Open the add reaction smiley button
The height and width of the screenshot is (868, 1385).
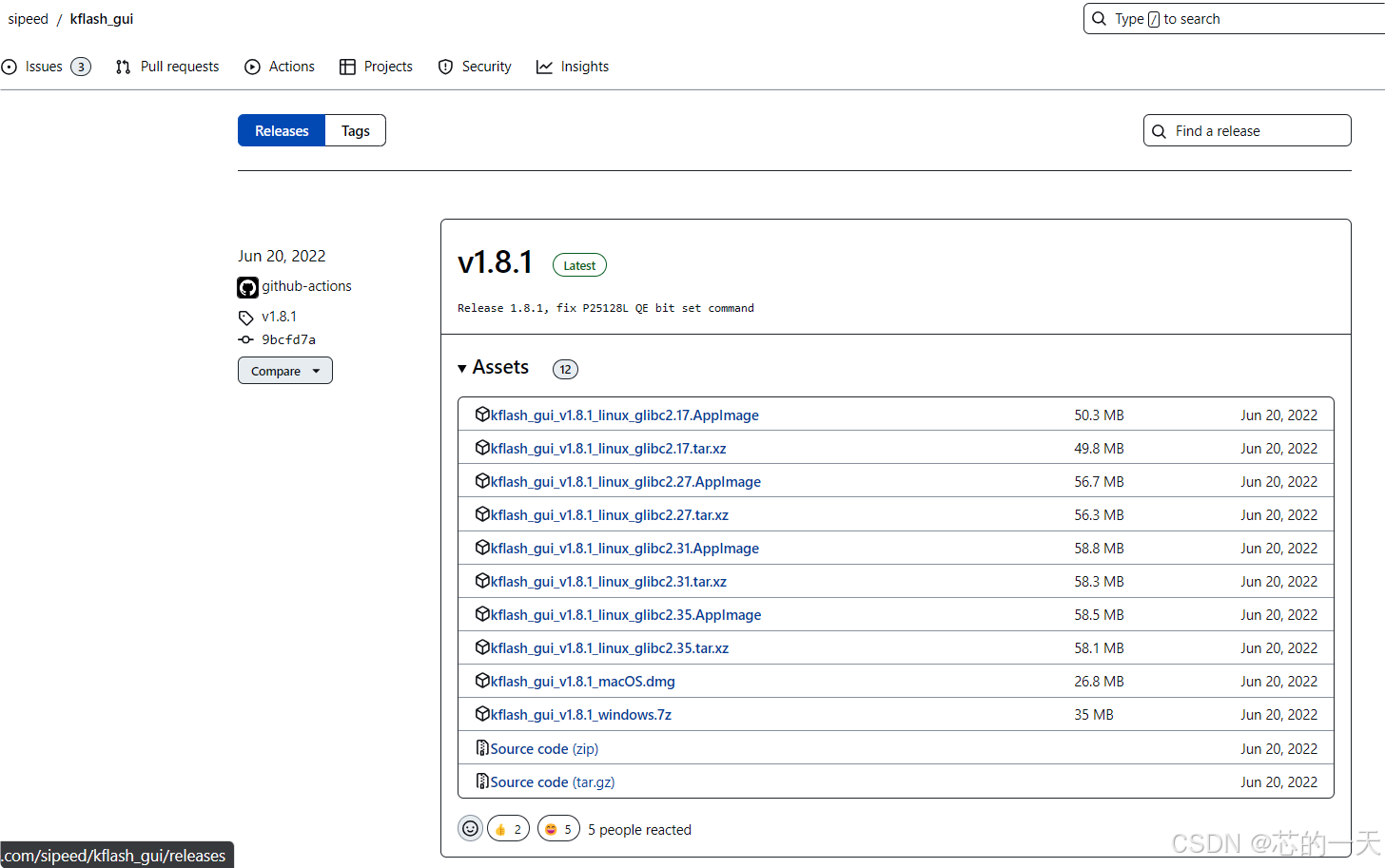click(470, 829)
